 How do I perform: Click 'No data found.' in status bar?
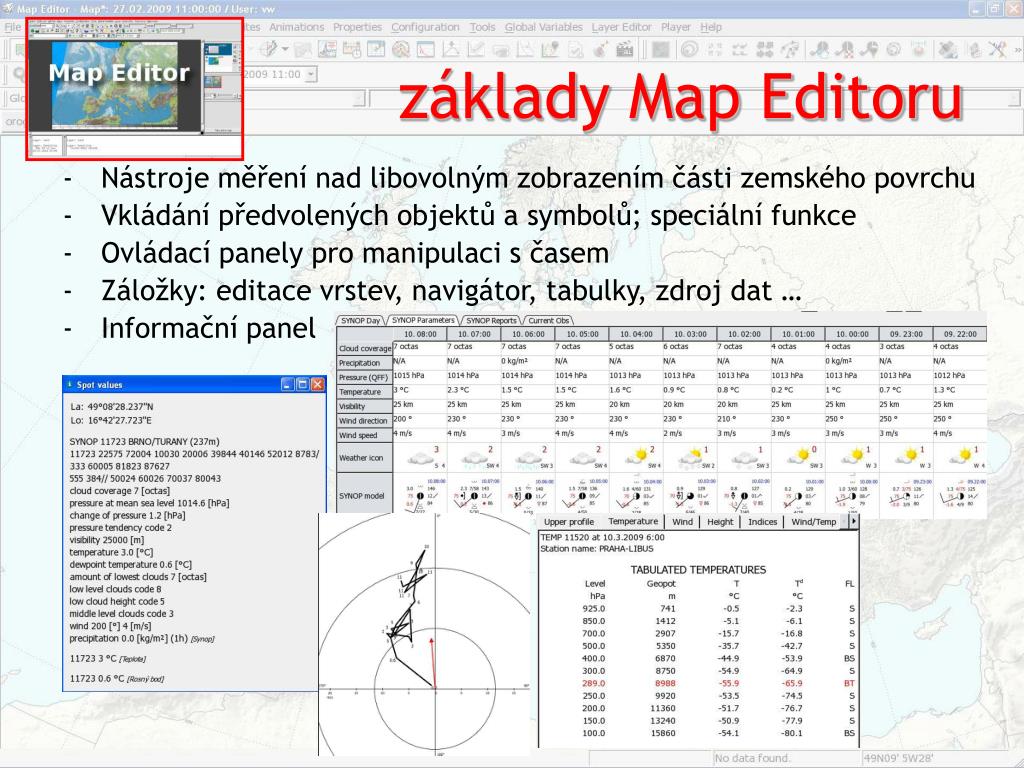pos(752,758)
